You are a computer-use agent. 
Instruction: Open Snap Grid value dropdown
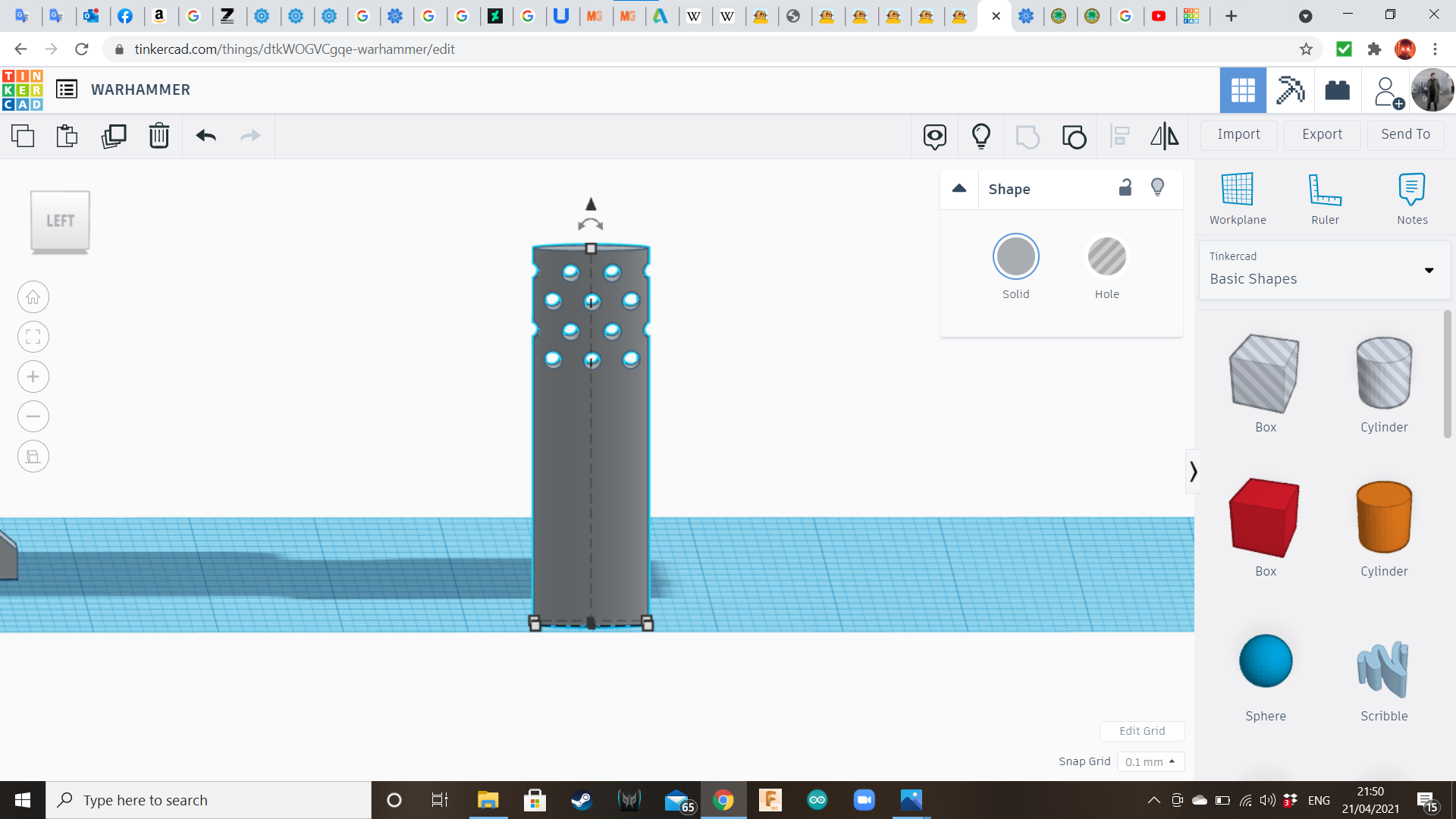pos(1150,761)
